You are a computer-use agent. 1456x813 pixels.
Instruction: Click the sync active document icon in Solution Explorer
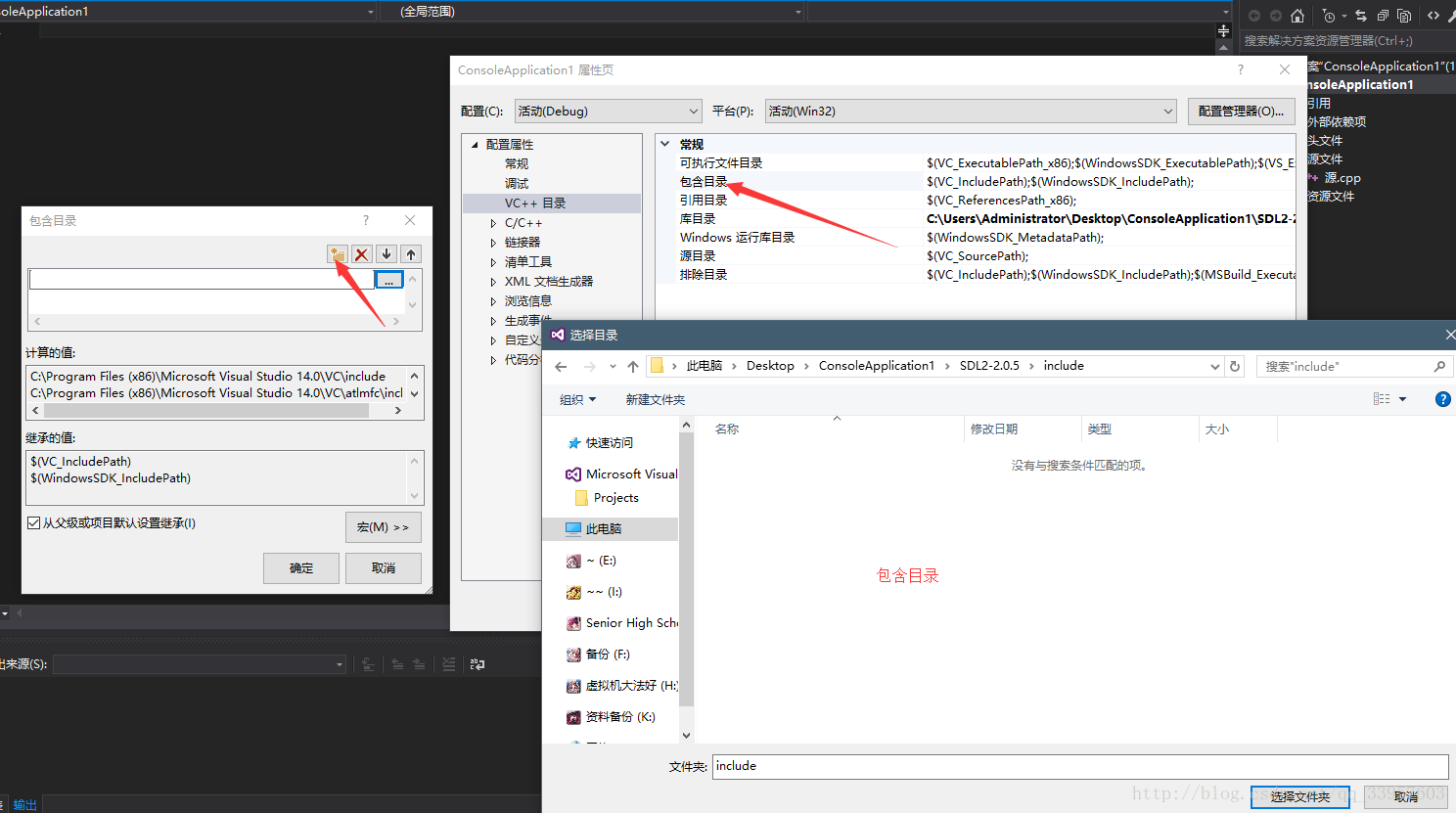[x=1361, y=16]
